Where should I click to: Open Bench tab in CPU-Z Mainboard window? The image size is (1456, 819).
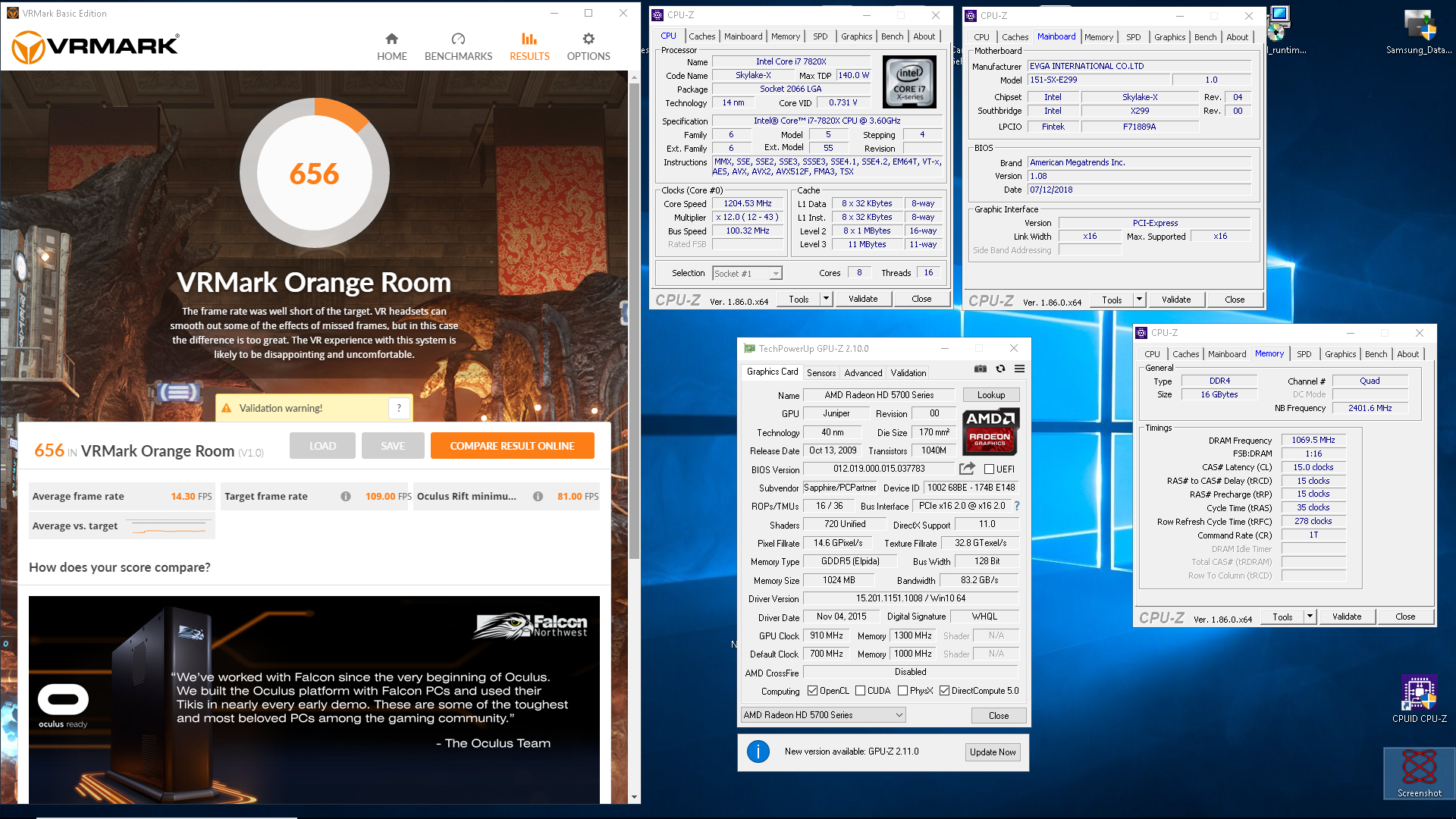click(x=1205, y=37)
